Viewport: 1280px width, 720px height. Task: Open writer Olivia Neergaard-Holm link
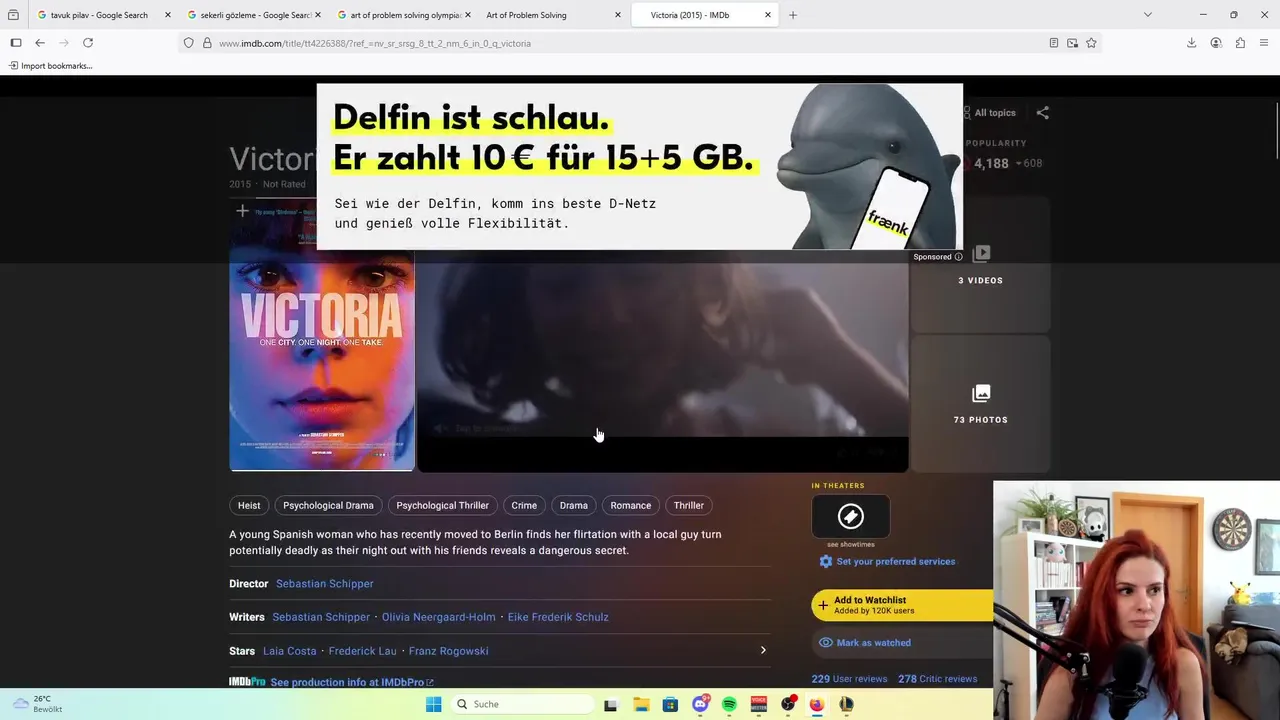[x=439, y=617]
